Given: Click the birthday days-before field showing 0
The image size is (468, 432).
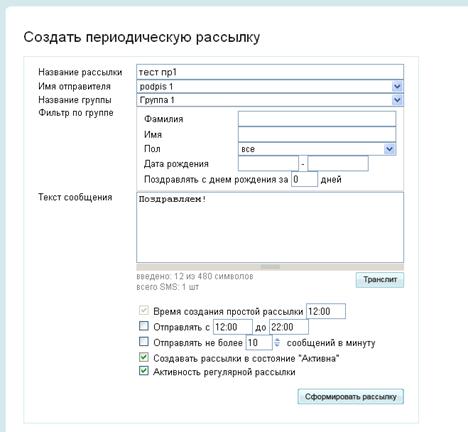Looking at the screenshot, I should (304, 179).
